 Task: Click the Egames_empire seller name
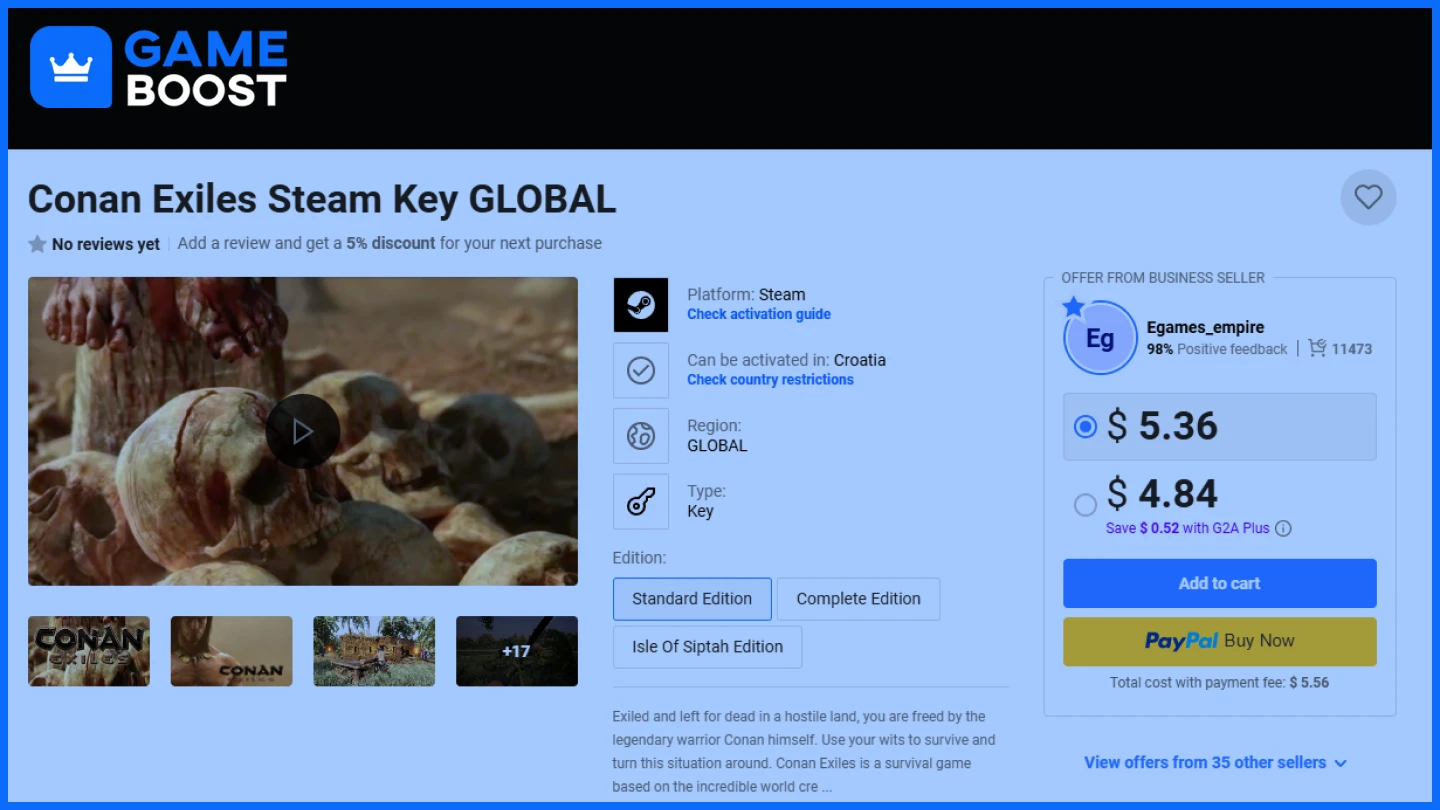tap(1205, 327)
